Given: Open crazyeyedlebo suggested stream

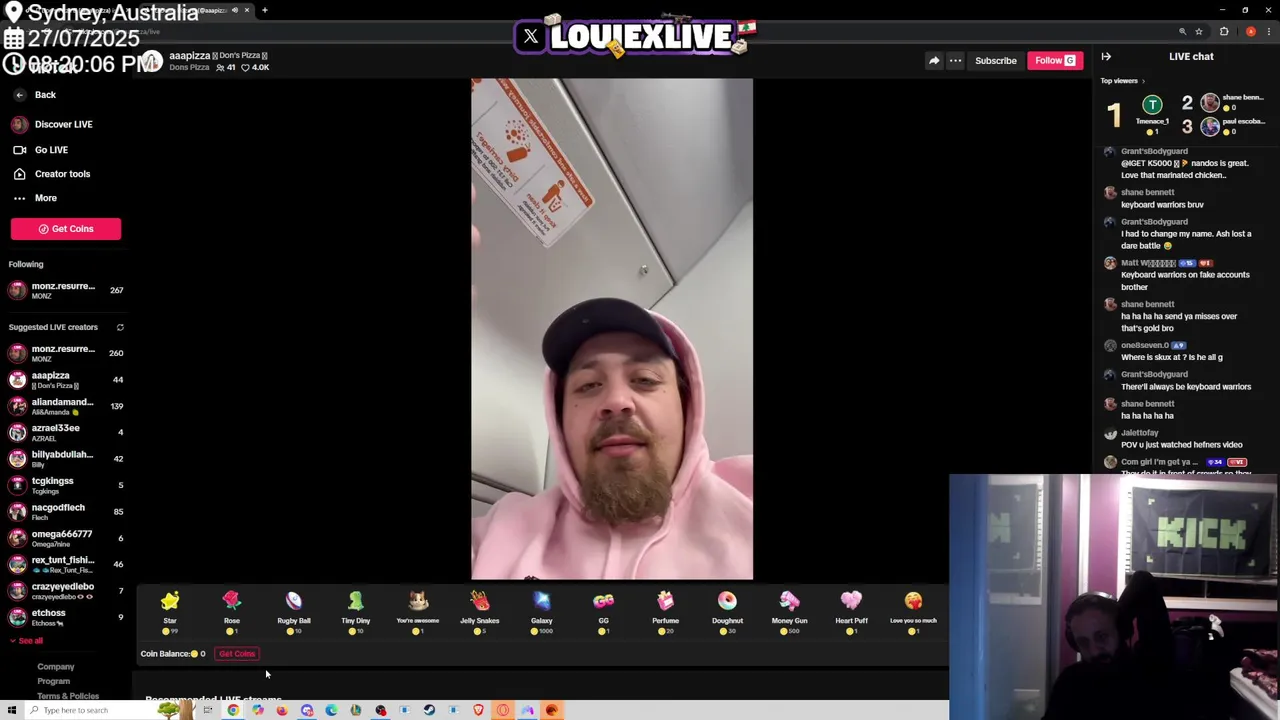Looking at the screenshot, I should (66, 591).
